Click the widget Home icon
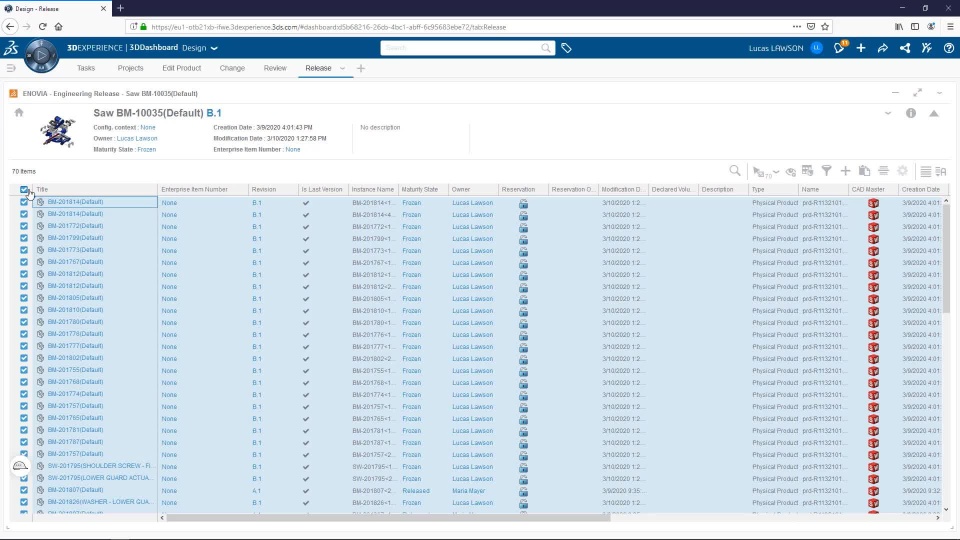The image size is (960, 540). tap(19, 113)
